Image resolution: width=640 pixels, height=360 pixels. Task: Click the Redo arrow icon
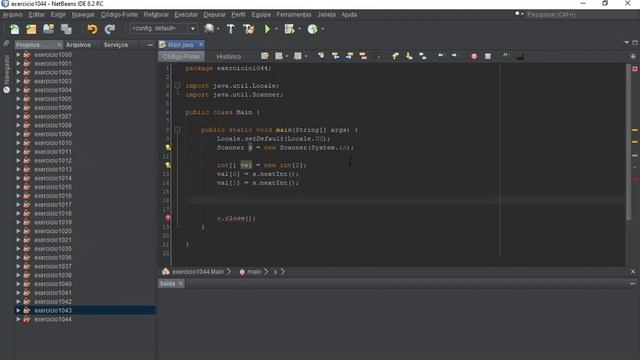[x=110, y=29]
